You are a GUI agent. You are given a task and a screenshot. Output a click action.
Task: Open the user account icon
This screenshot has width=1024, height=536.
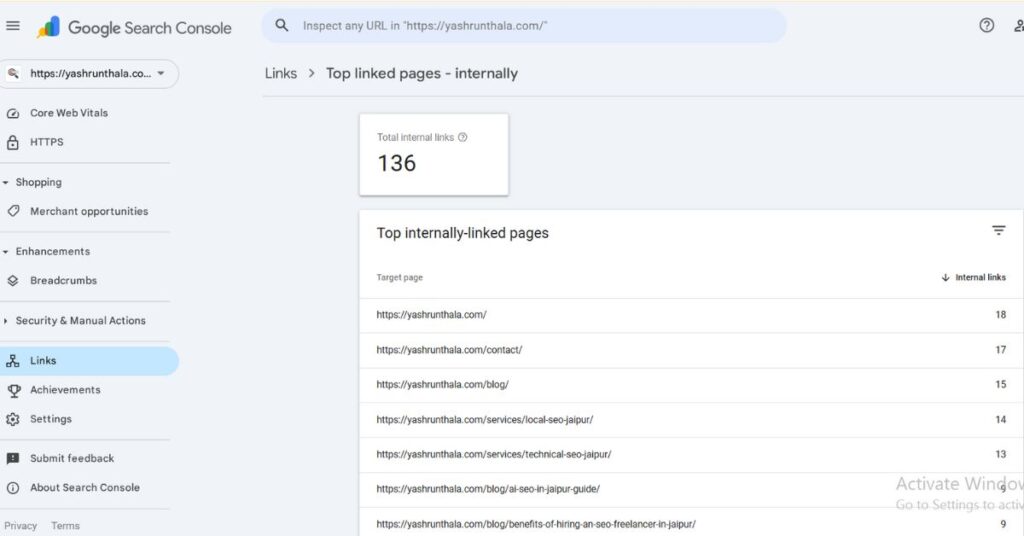pos(1019,25)
